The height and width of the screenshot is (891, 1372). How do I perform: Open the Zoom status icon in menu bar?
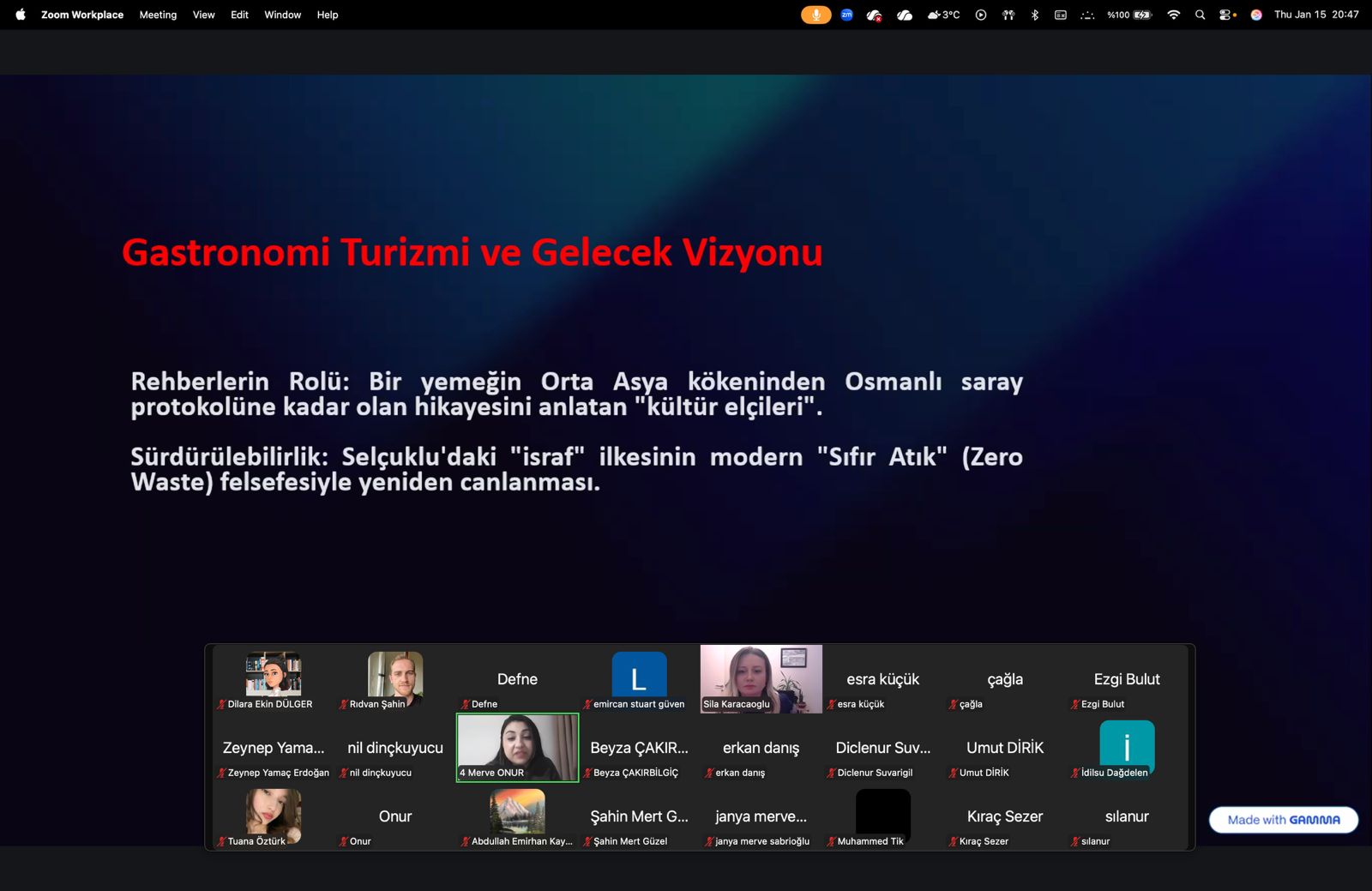click(x=846, y=15)
